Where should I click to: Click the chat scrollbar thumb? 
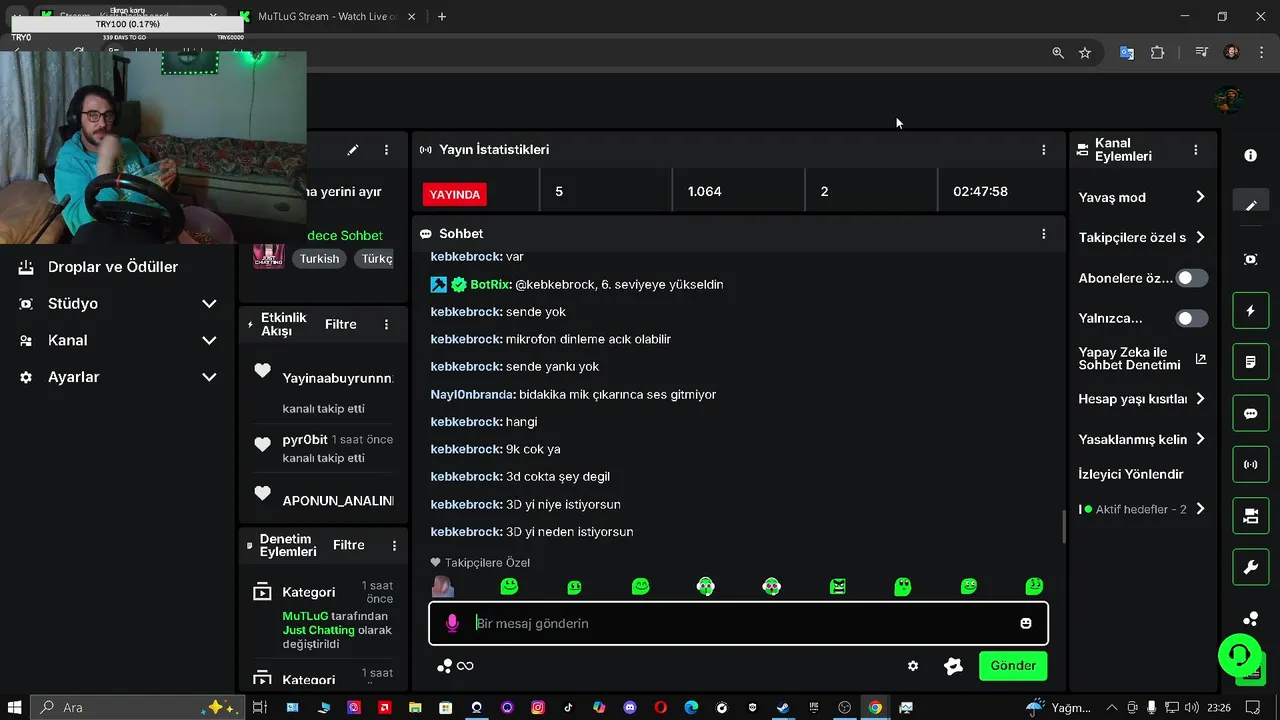click(x=1064, y=527)
